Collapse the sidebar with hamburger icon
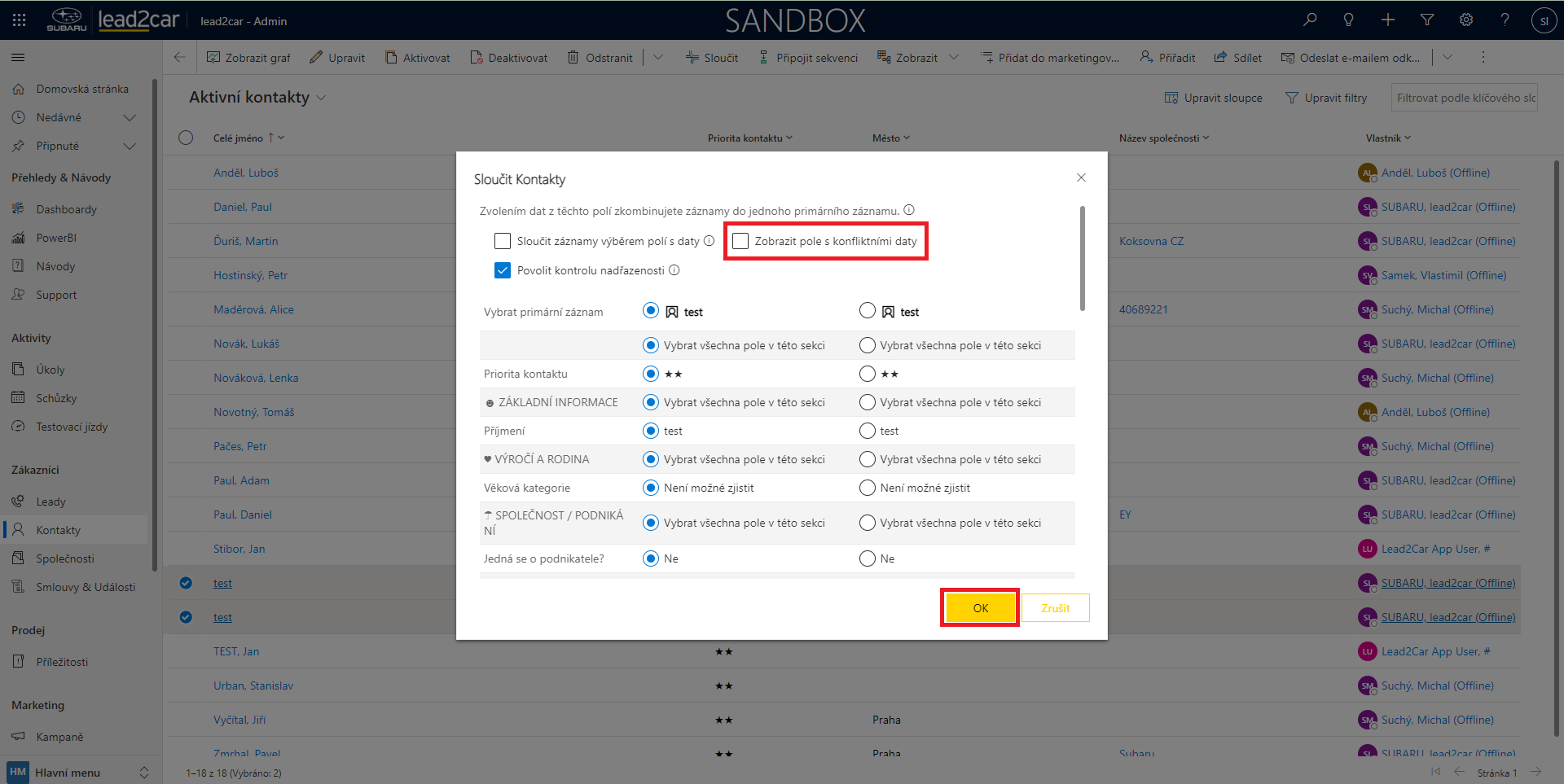Screen dimensions: 1564x784 (18, 58)
